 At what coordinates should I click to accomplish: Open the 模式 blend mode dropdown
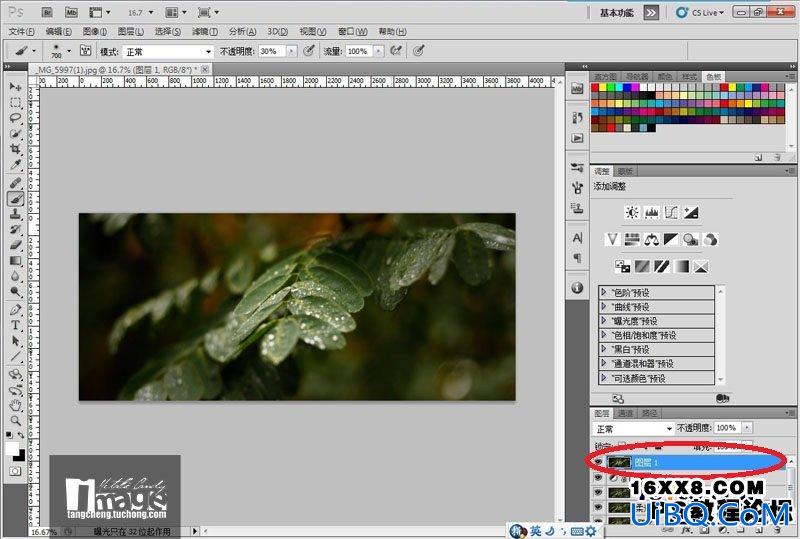point(167,52)
